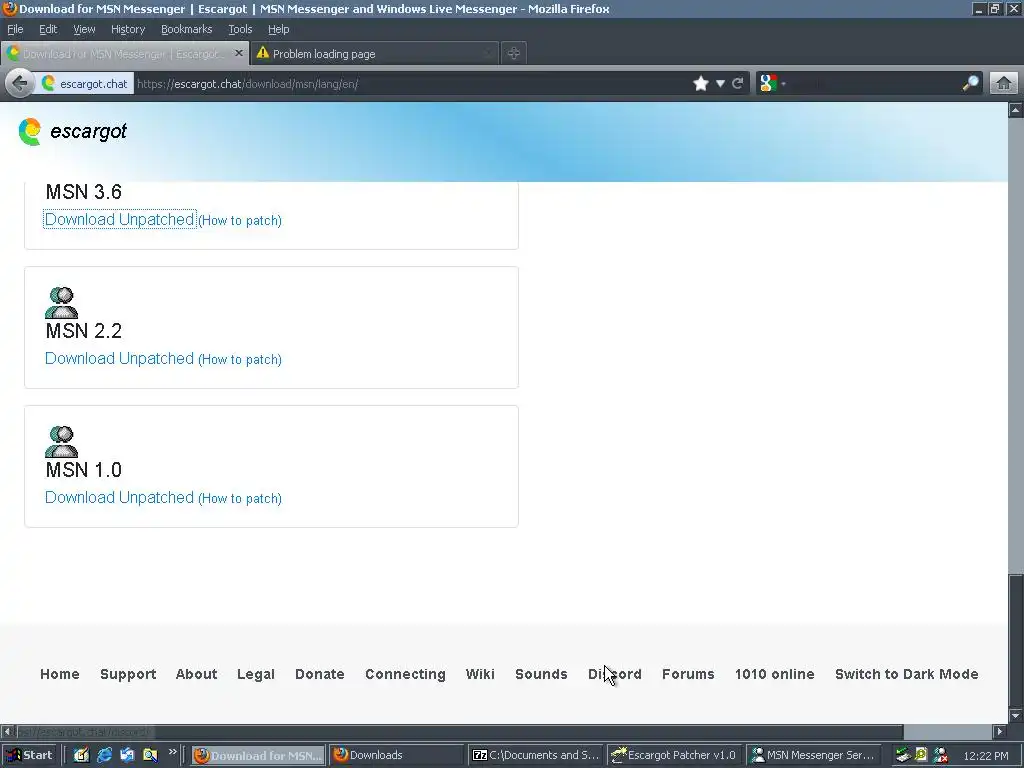
Task: Switch to Escargot Patcher v1.0 taskbar window
Action: [675, 755]
